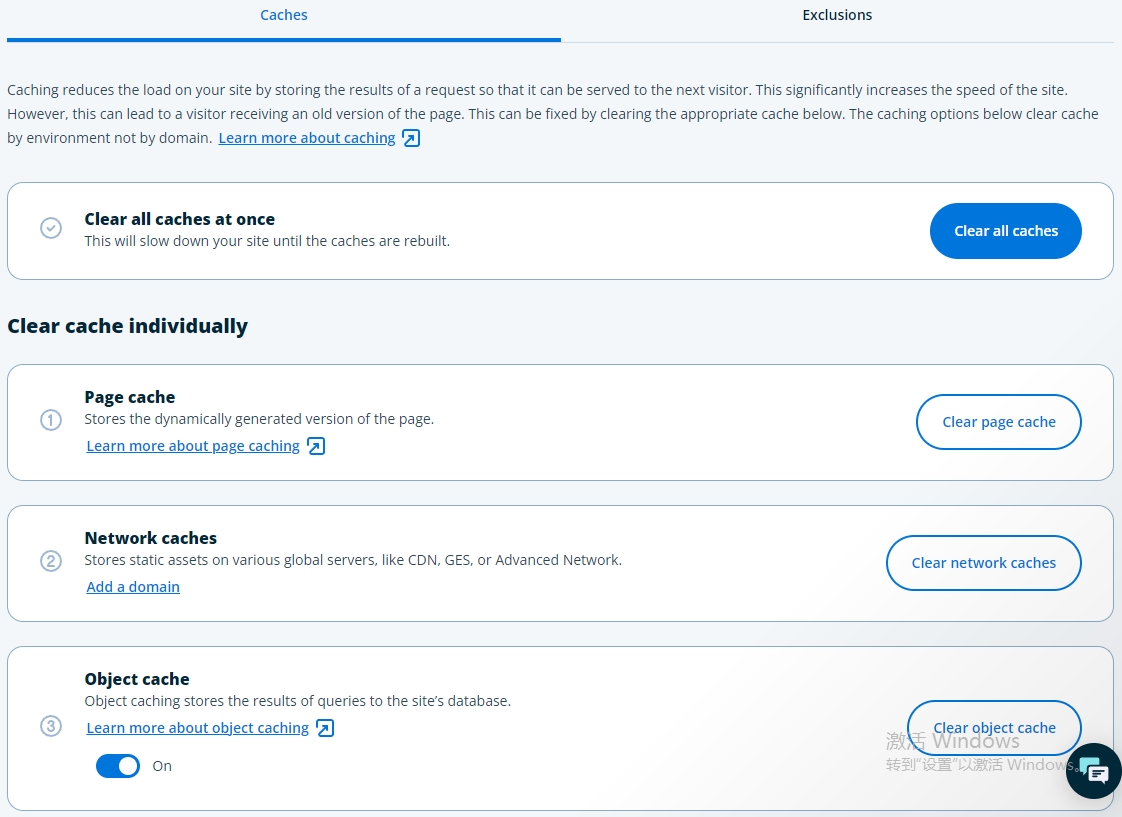Click external link icon beside object caching

[325, 728]
